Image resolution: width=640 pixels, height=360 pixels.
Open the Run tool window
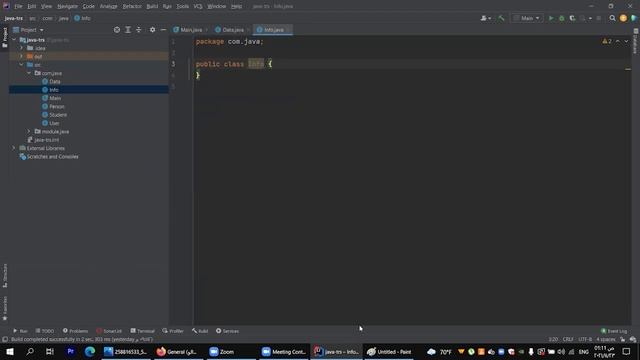point(20,331)
